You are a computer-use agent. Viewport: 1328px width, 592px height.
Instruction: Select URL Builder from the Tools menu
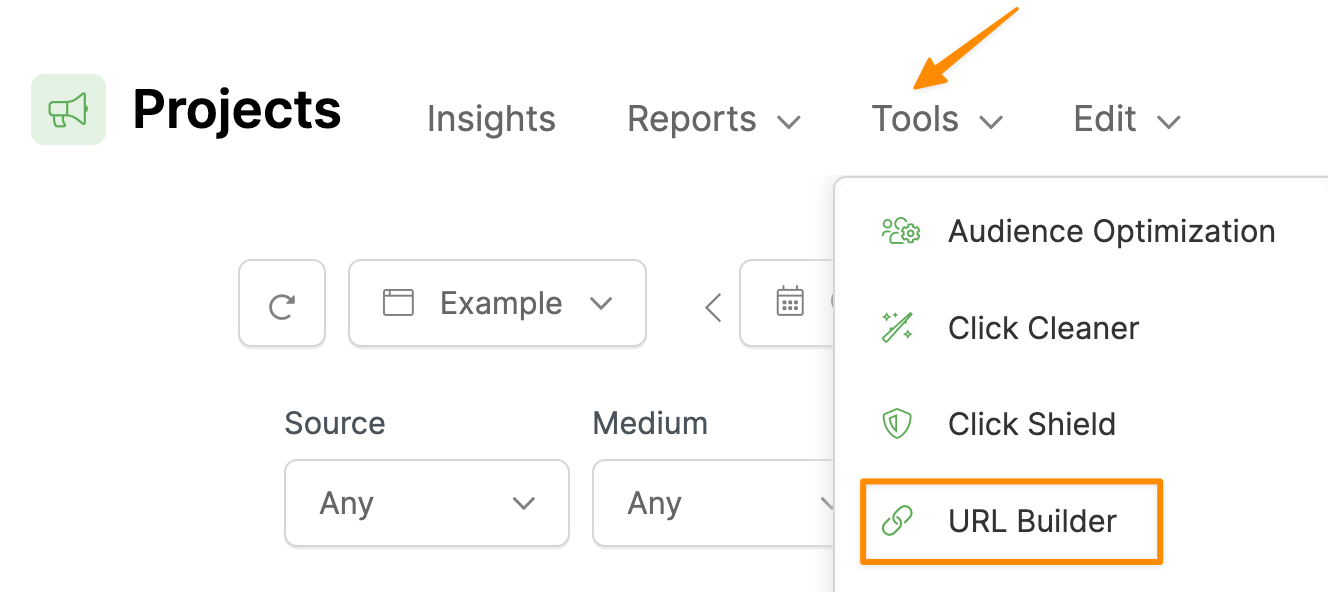[1032, 521]
